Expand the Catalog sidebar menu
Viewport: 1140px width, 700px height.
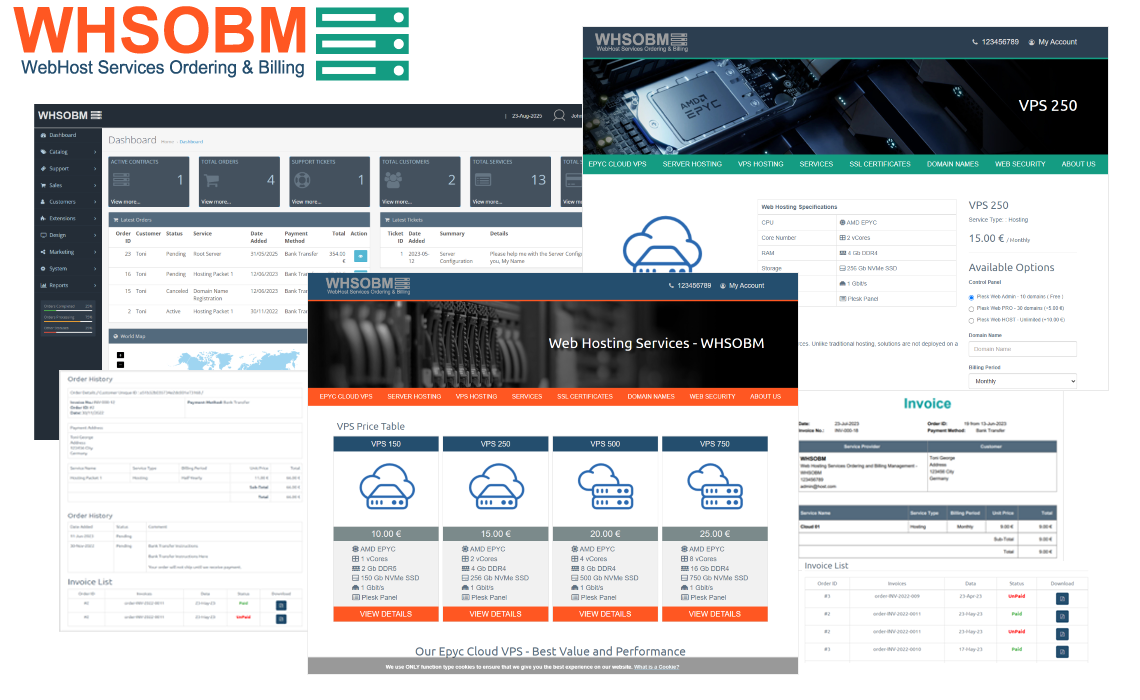[69, 152]
